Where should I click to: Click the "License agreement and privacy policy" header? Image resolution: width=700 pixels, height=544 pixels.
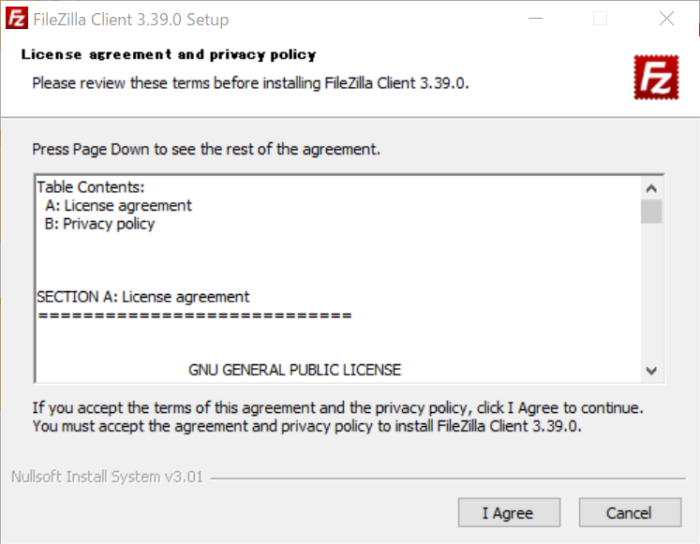click(168, 54)
